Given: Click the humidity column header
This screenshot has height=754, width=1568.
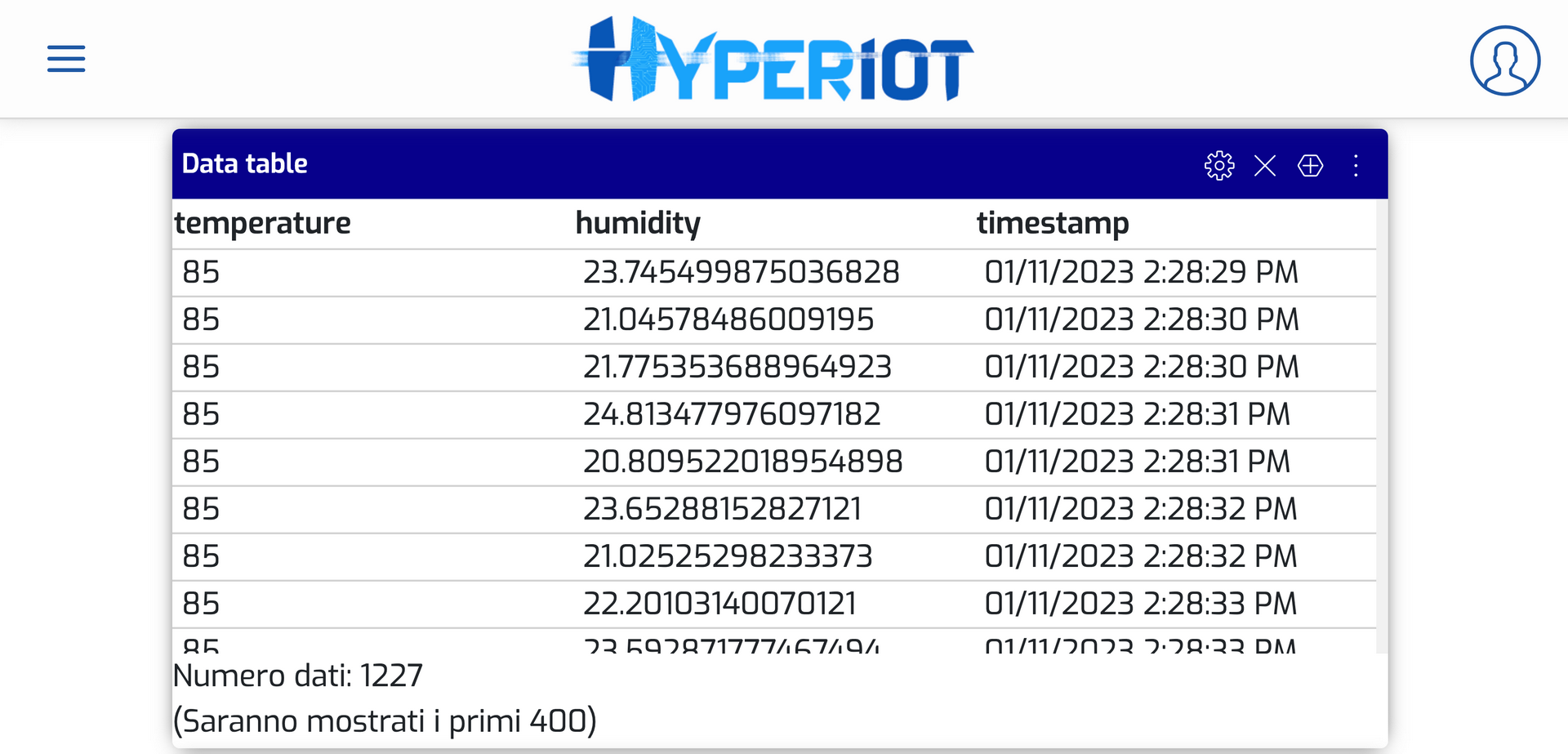Looking at the screenshot, I should click(638, 223).
